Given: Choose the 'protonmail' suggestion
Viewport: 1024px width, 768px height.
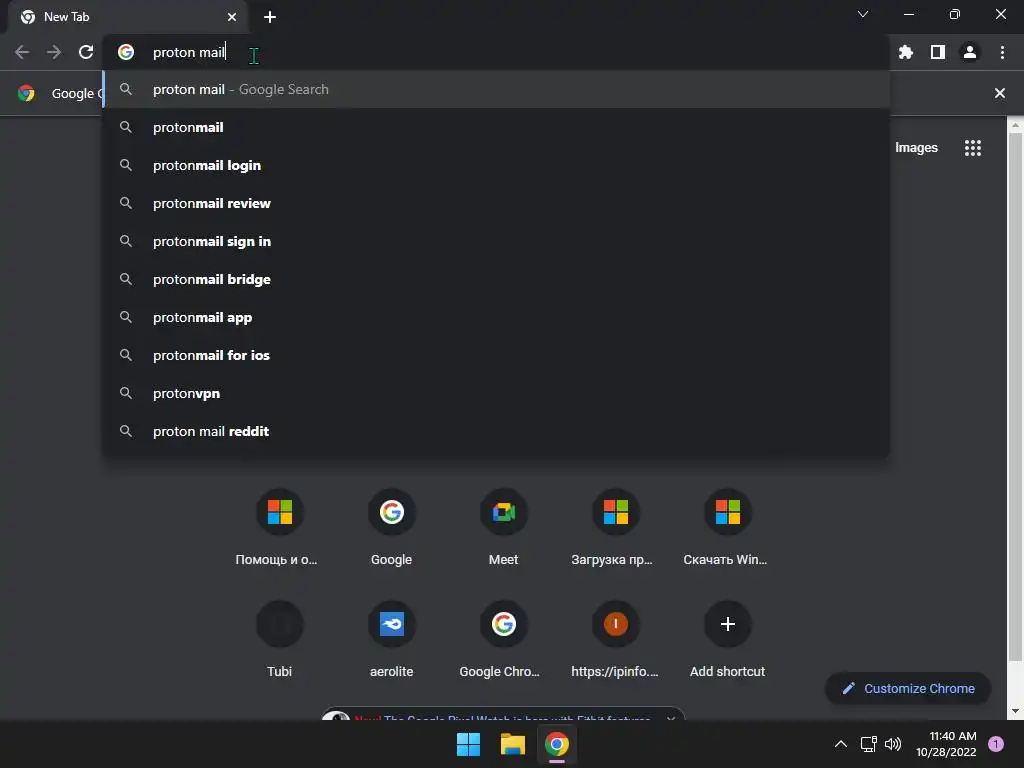Looking at the screenshot, I should [x=496, y=127].
